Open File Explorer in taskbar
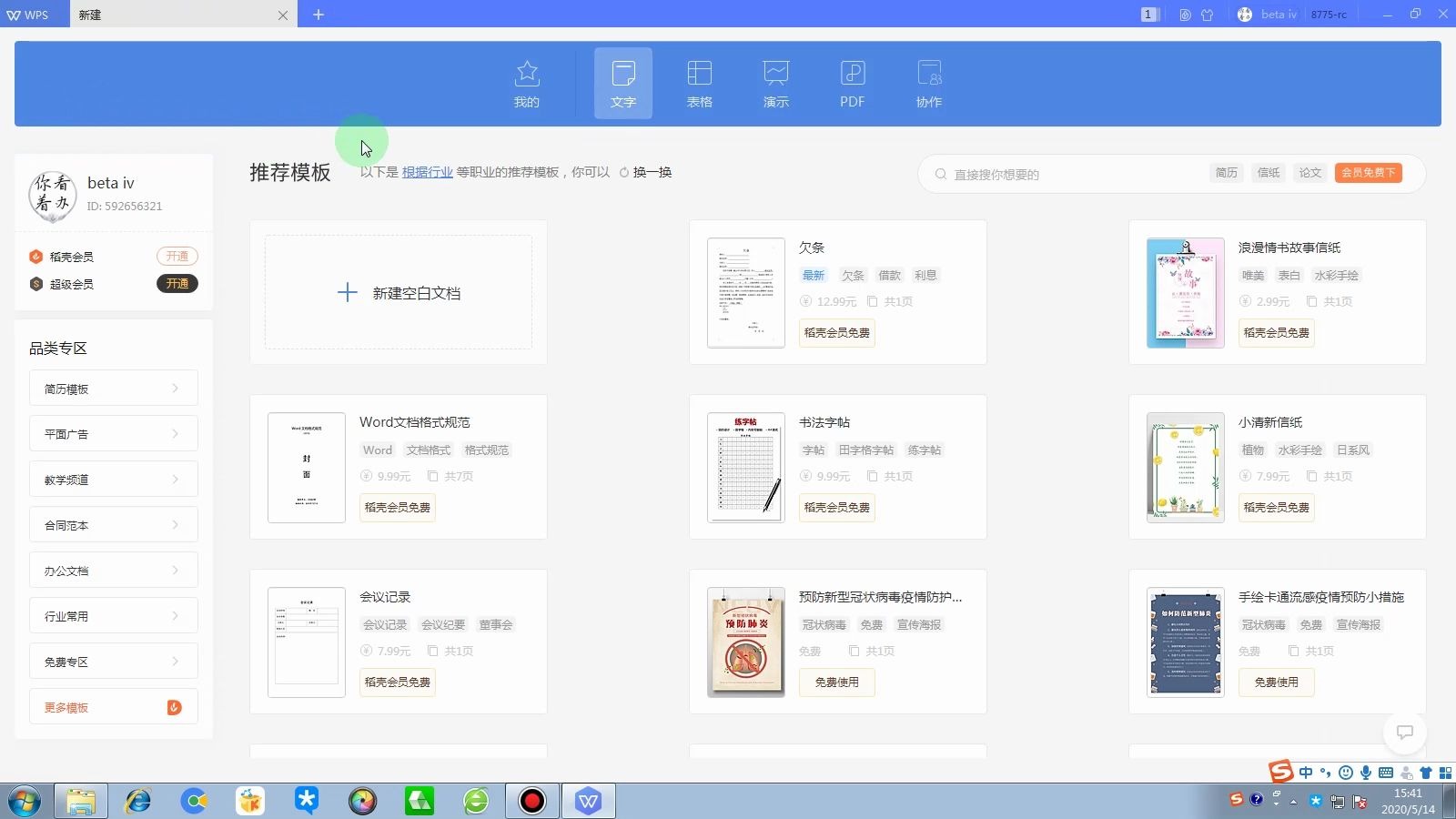Screen dimensions: 1456x819 click(81, 802)
